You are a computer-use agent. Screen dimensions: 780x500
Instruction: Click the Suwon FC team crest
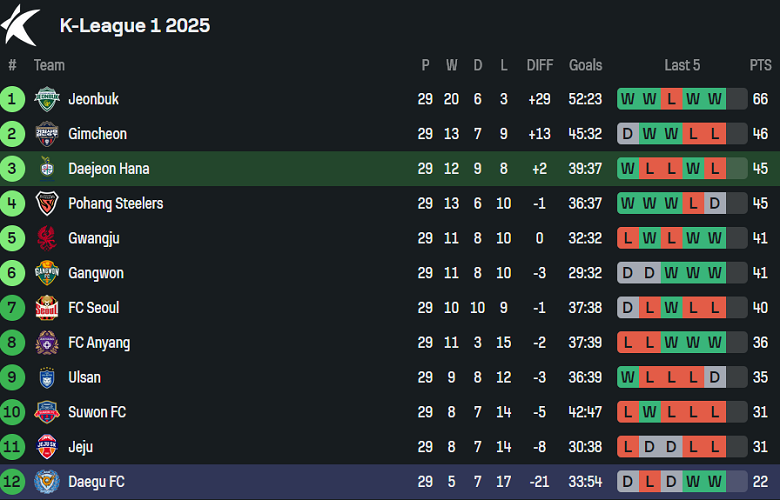tap(46, 412)
